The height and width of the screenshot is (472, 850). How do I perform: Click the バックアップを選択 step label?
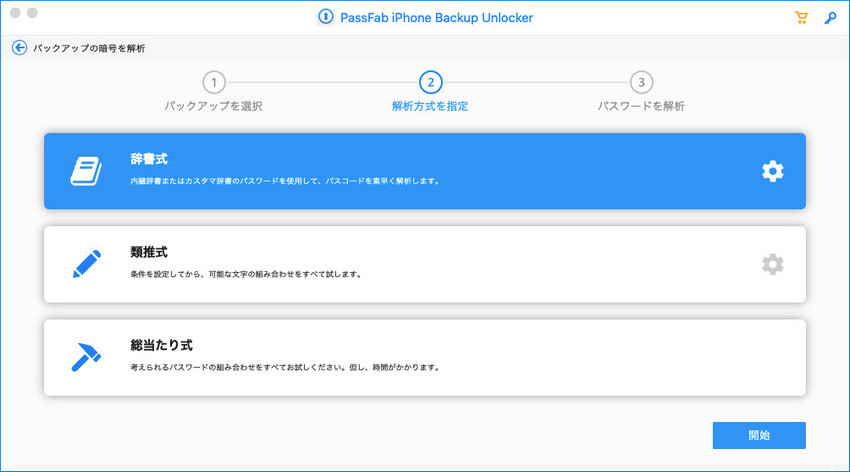point(213,105)
